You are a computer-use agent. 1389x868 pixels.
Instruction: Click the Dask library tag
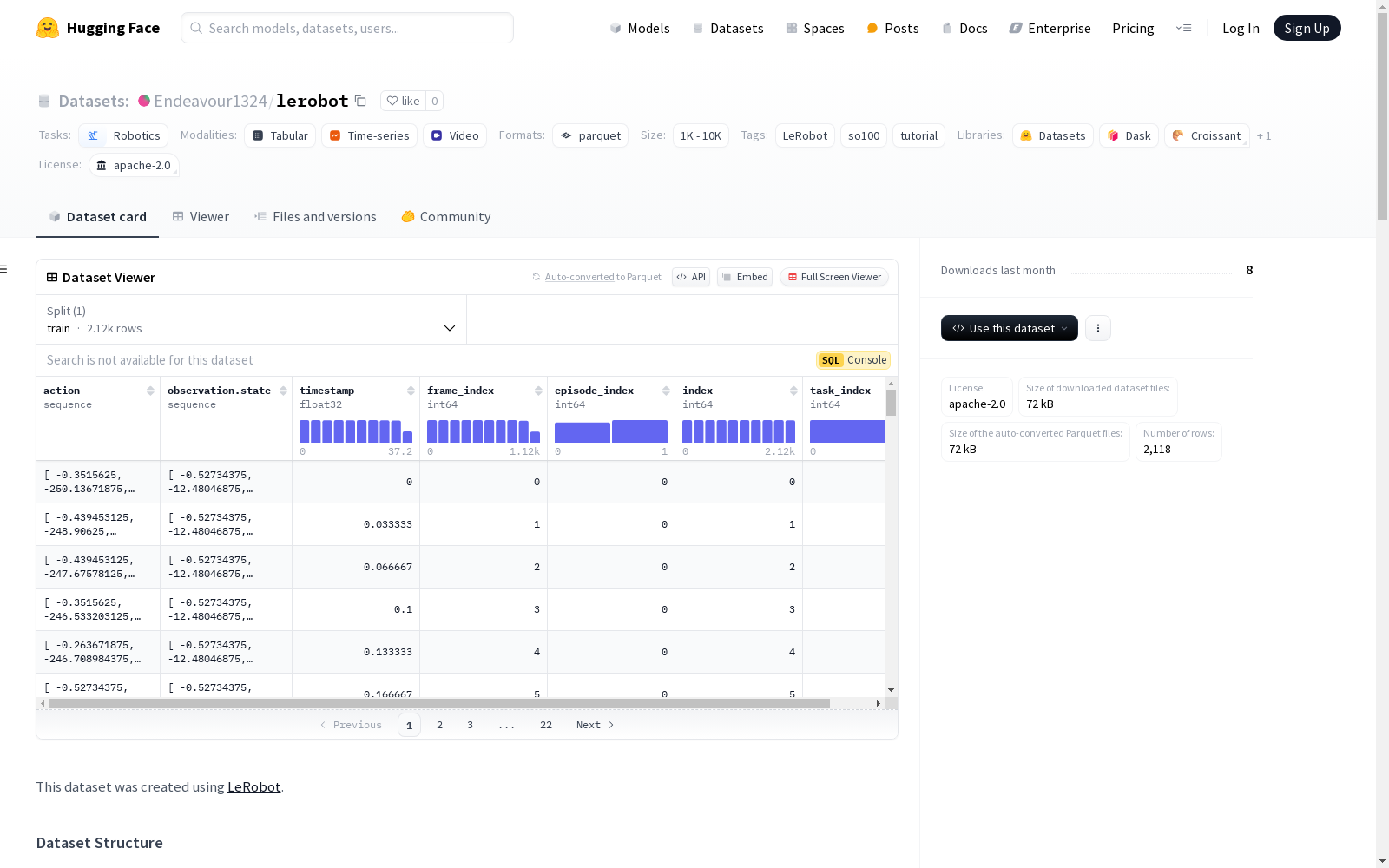click(x=1129, y=135)
